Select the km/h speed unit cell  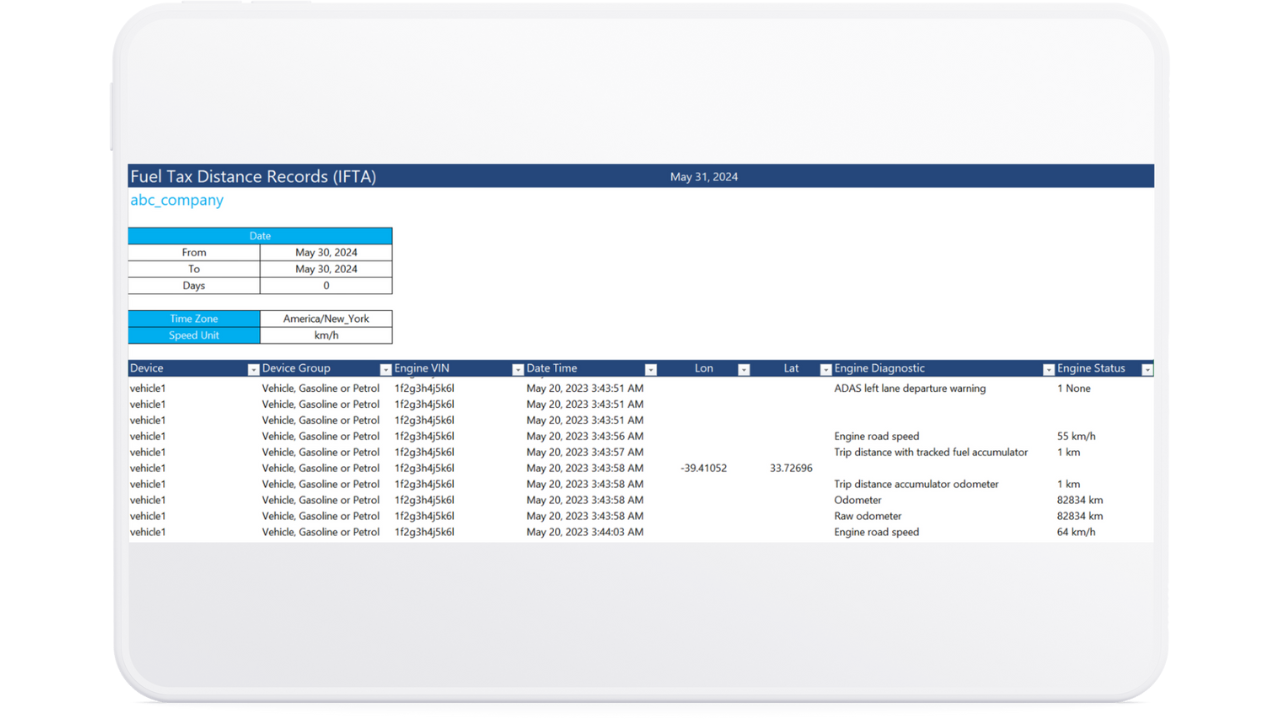click(x=326, y=336)
